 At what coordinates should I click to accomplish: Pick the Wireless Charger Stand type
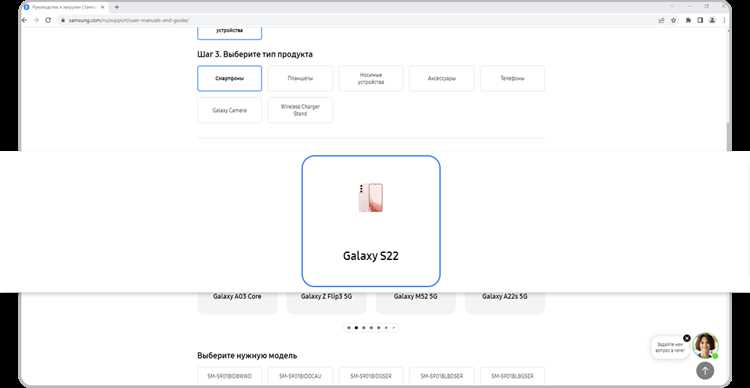(x=300, y=111)
